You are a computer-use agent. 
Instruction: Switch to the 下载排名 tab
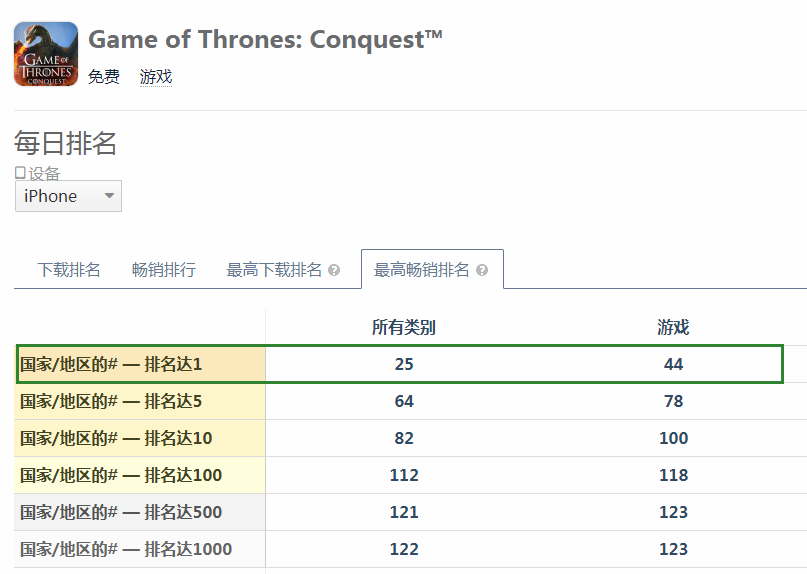click(68, 270)
